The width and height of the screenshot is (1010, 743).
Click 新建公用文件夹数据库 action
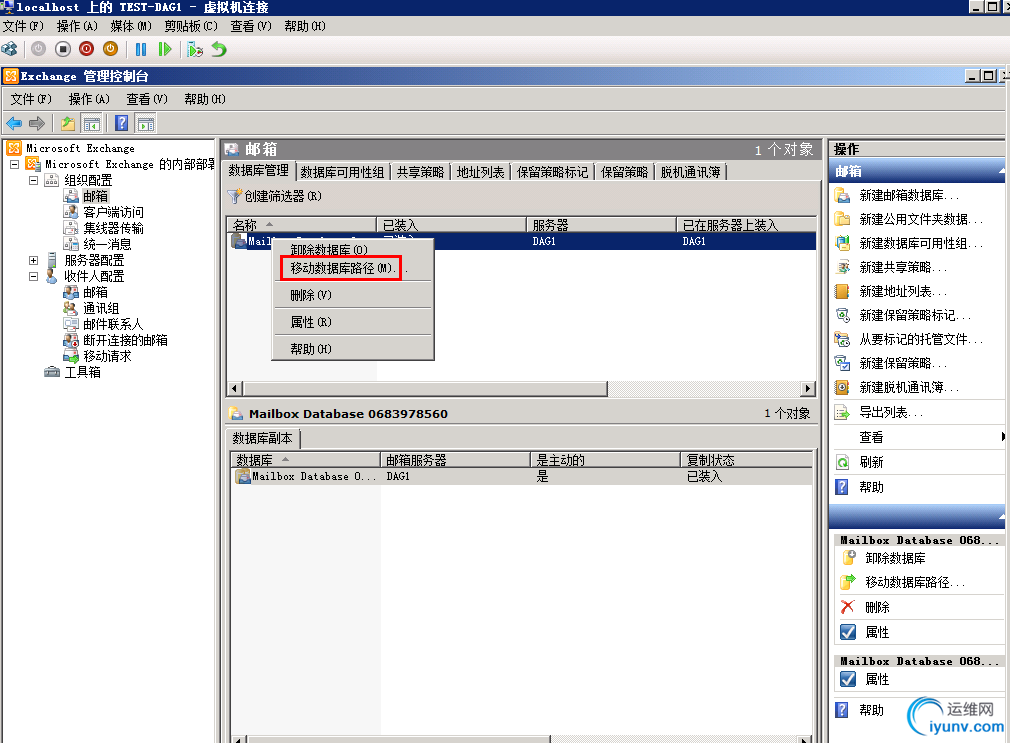pyautogui.click(x=920, y=219)
